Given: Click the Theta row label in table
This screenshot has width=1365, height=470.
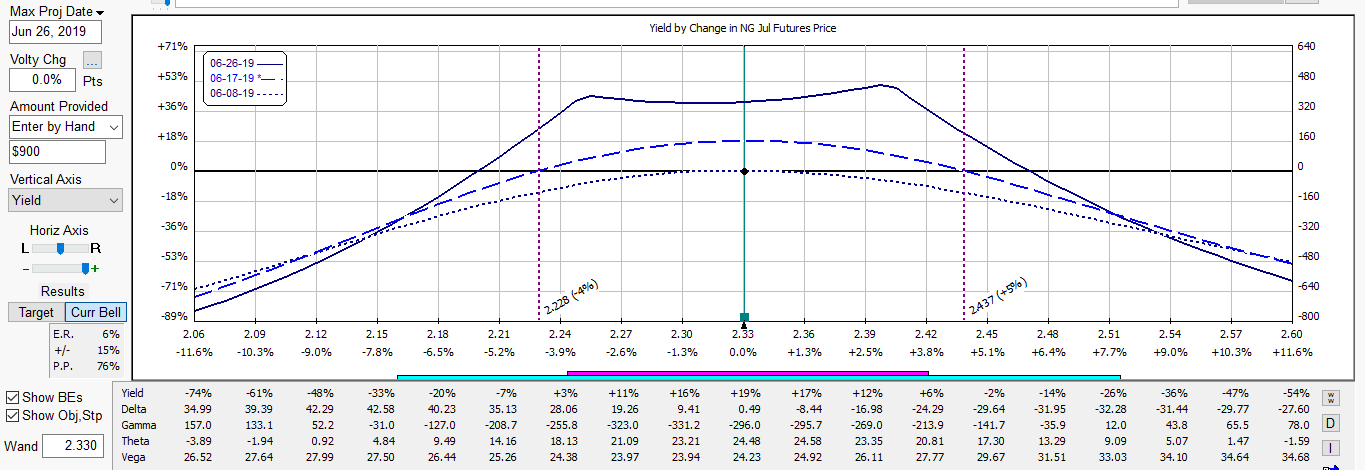Looking at the screenshot, I should pyautogui.click(x=135, y=440).
